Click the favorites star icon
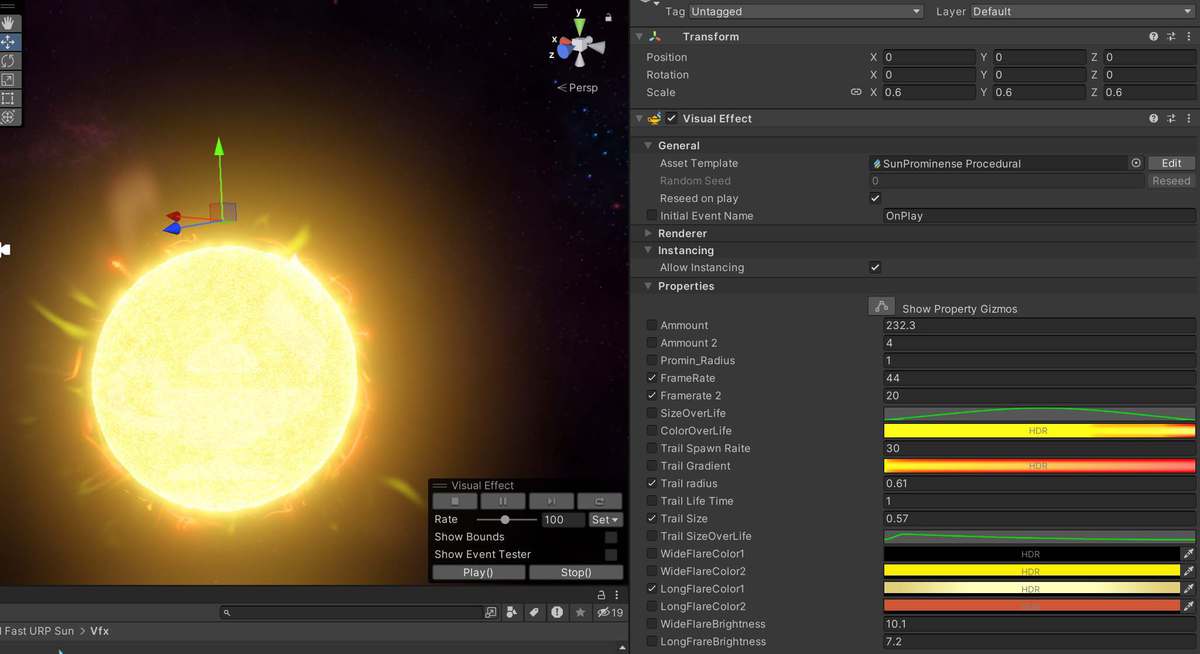 click(x=580, y=612)
